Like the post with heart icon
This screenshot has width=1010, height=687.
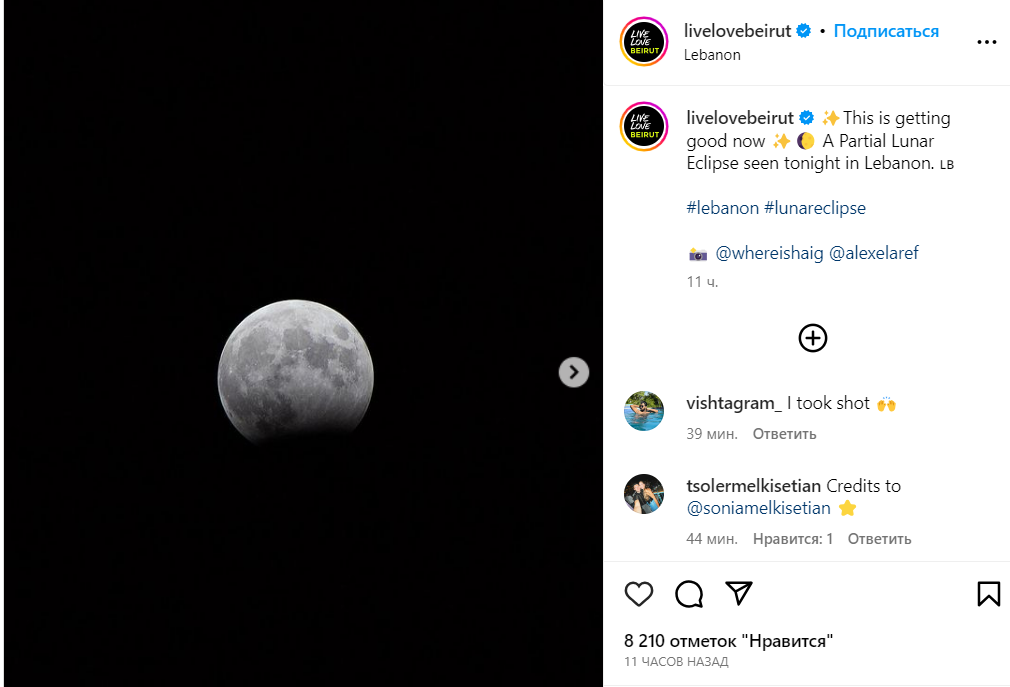point(639,594)
